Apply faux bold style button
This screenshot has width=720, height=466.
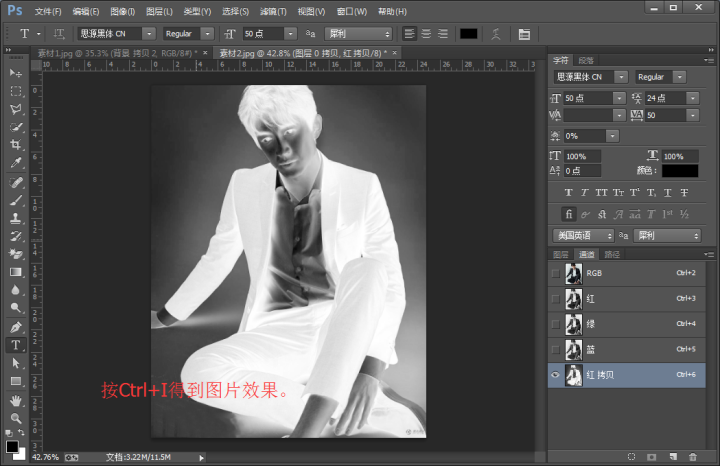click(x=569, y=192)
